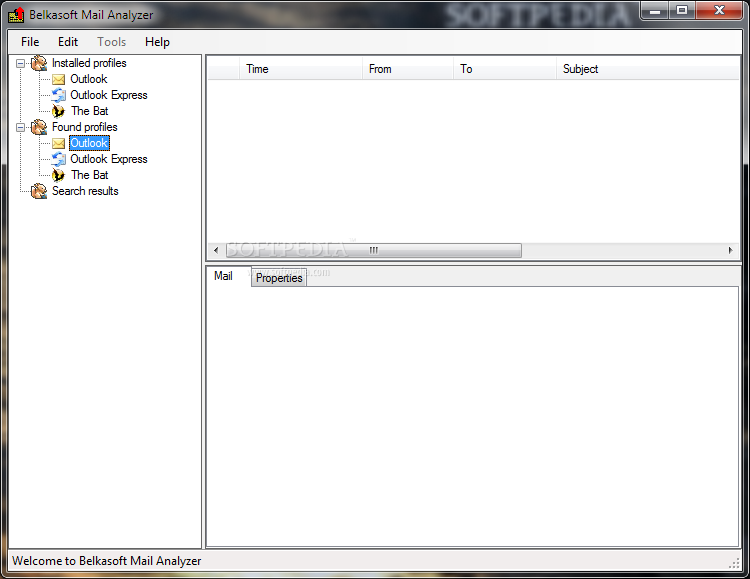Open the File menu
This screenshot has height=579, width=750.
(30, 42)
